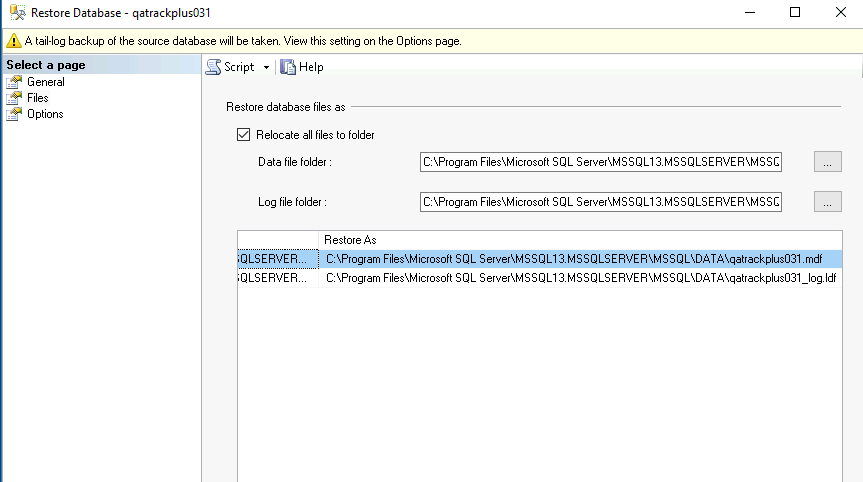Close the Restore Database window
Screen dimensions: 863x482
point(840,12)
